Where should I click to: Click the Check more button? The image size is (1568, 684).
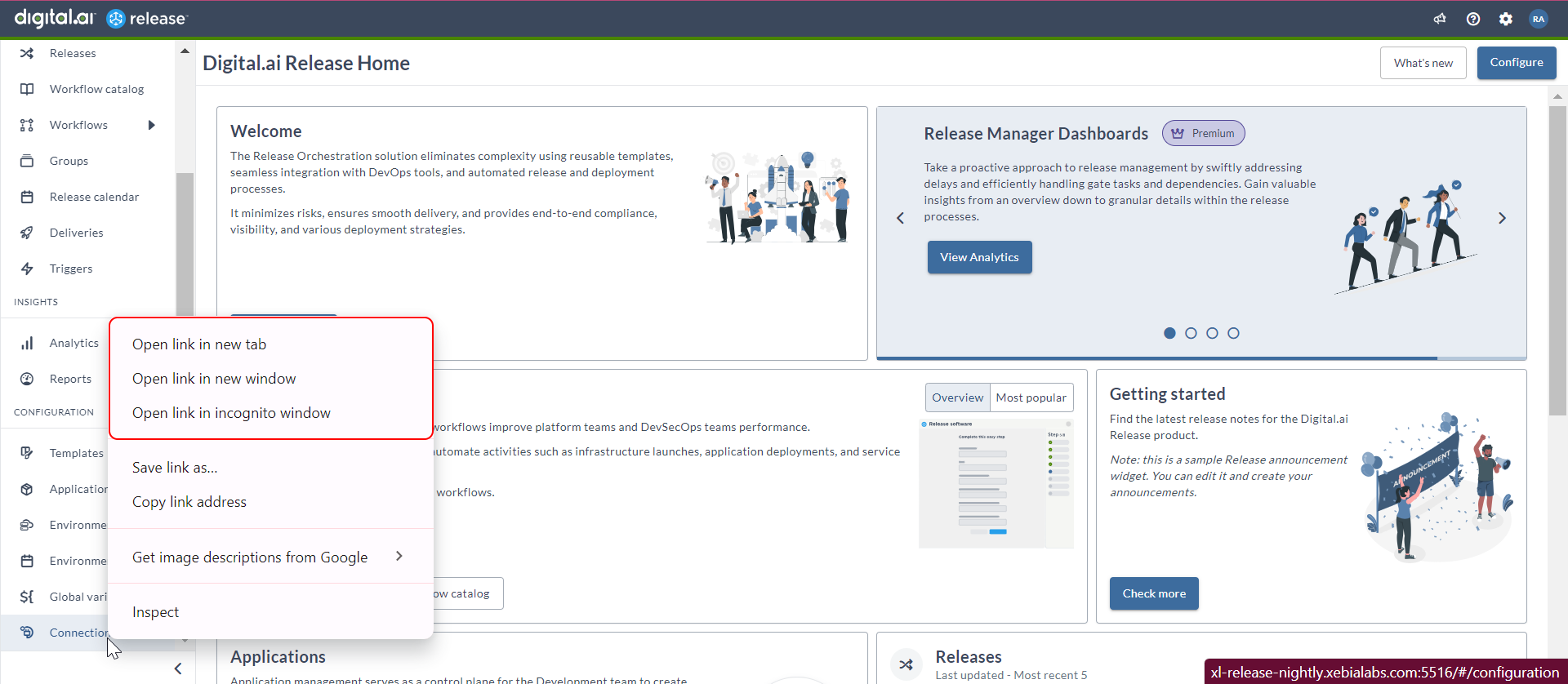tap(1154, 593)
